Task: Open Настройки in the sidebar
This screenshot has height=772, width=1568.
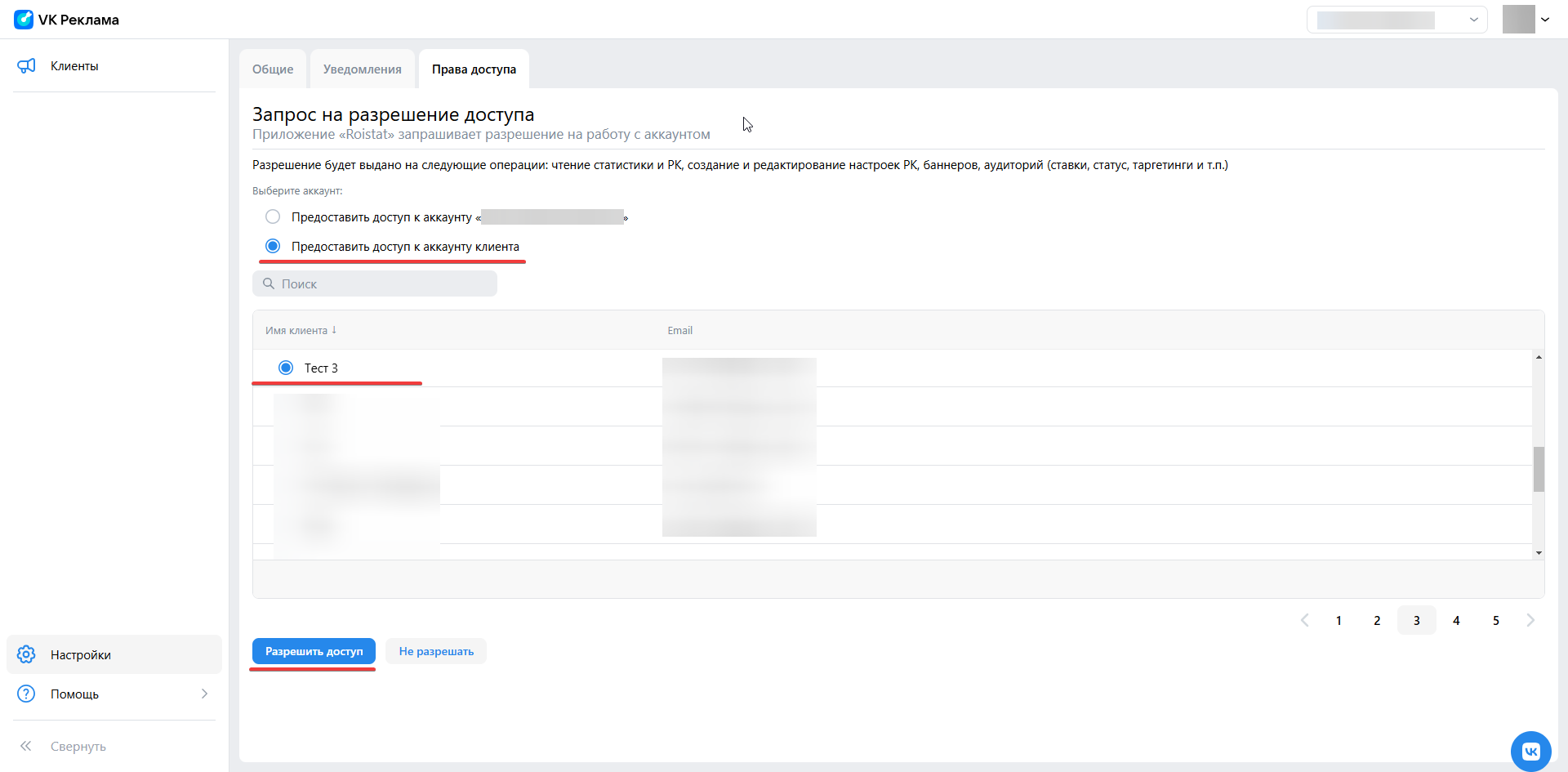Action: click(114, 654)
